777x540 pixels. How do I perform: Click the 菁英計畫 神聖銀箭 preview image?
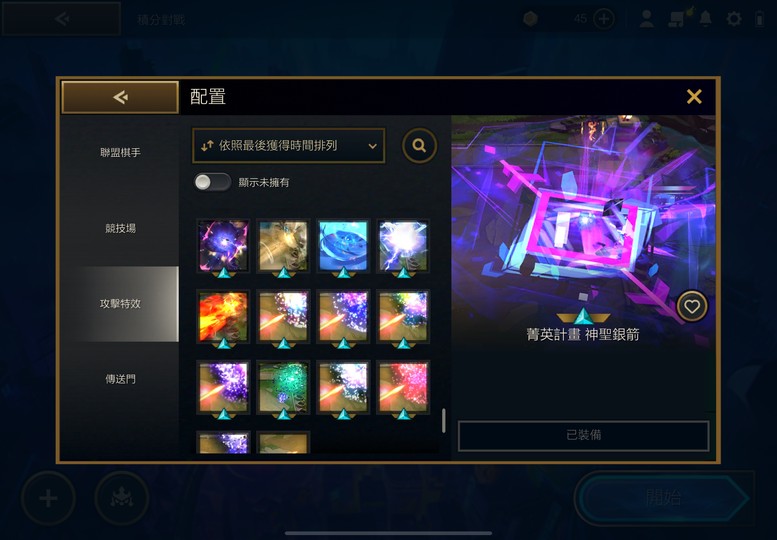click(x=583, y=231)
